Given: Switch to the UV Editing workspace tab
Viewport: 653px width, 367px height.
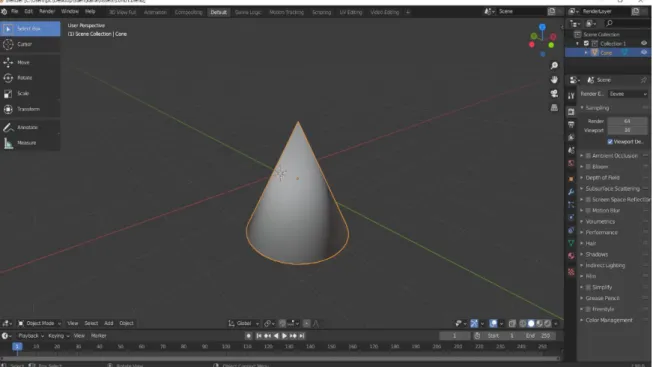Looking at the screenshot, I should point(351,12).
